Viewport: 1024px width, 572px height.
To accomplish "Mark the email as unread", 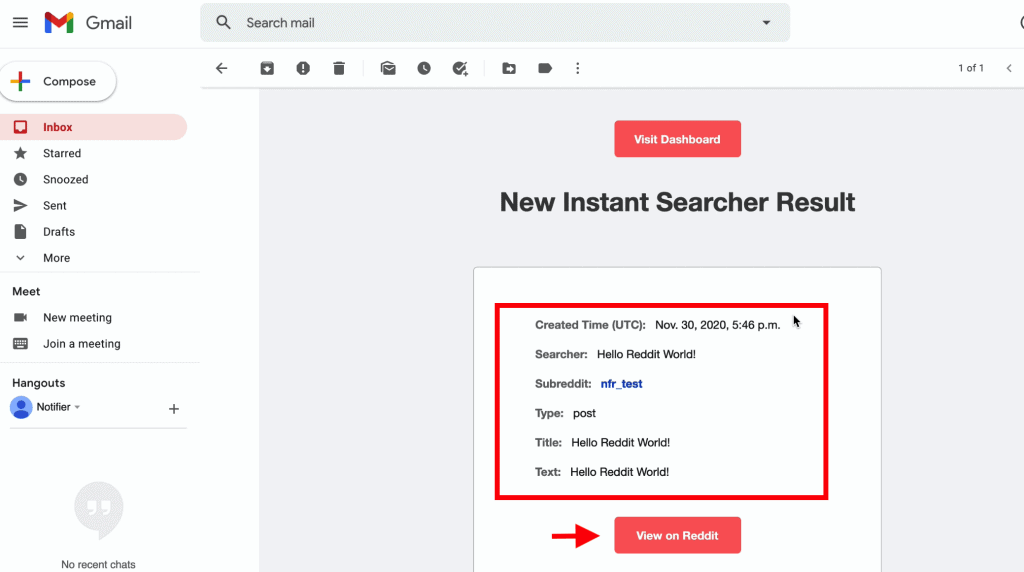I will [388, 68].
